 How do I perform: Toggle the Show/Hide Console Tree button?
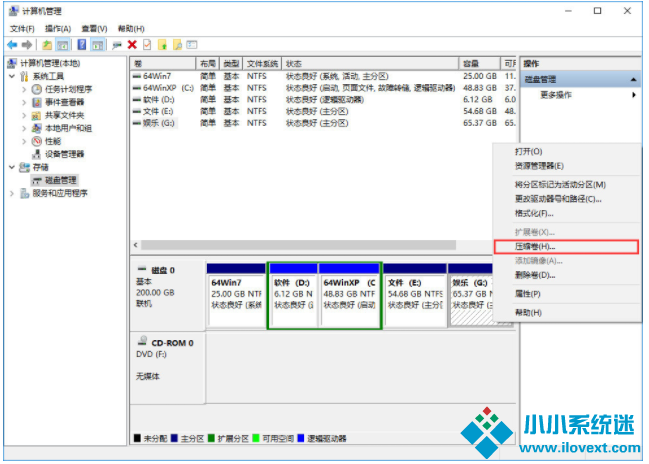pyautogui.click(x=62, y=45)
